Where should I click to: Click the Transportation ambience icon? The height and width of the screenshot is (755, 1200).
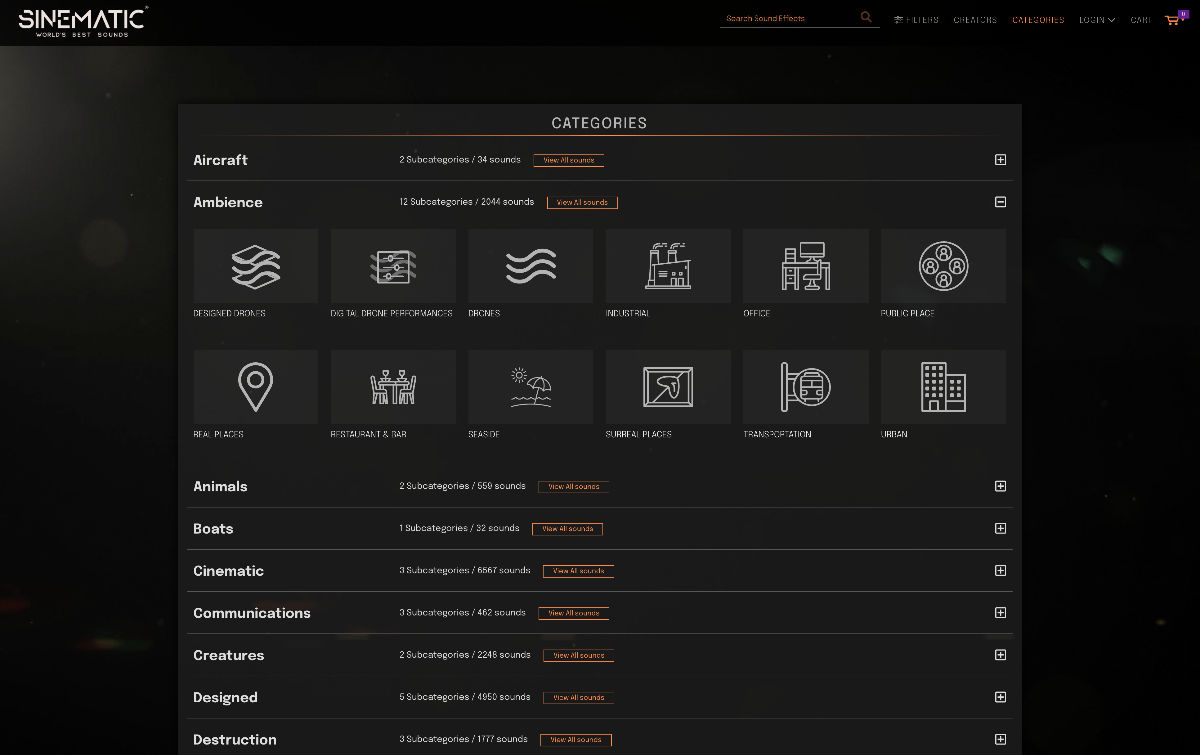[x=805, y=386]
